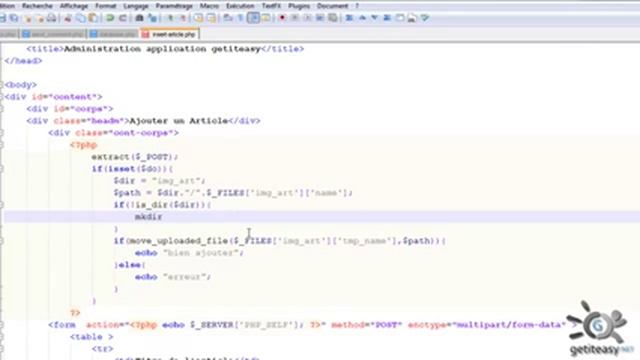
Task: Click the extract($_POST); line
Action: [x=135, y=157]
